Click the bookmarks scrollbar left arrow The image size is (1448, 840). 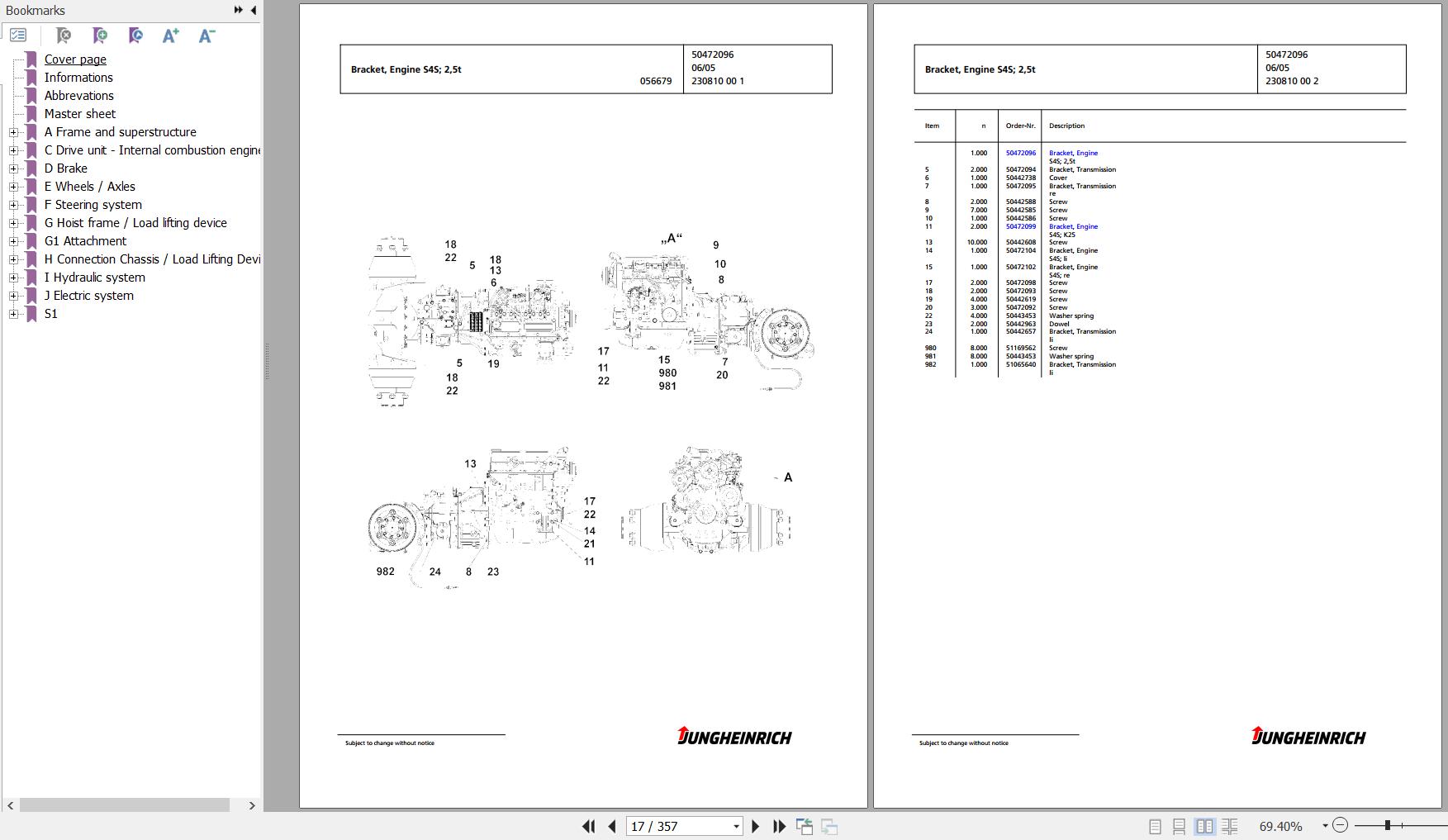pos(10,804)
